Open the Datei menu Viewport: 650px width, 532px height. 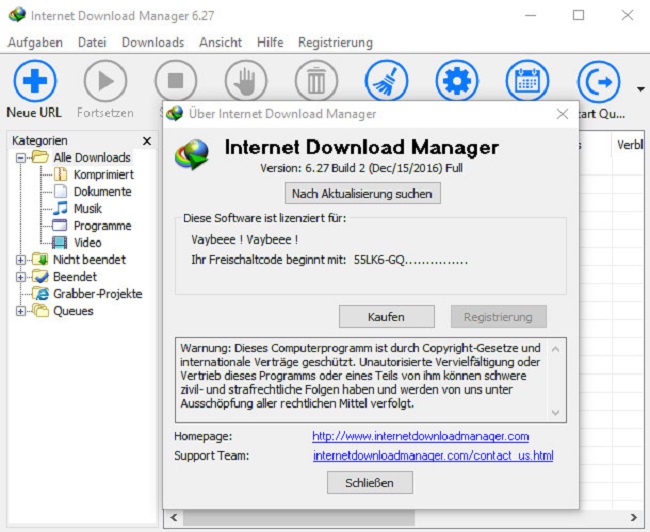[92, 42]
